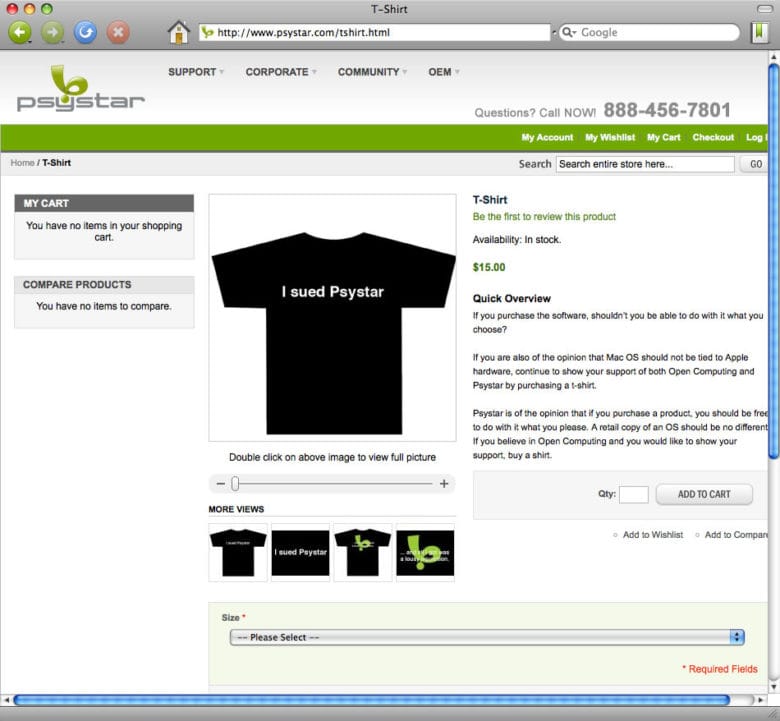Open the OEM menu
The height and width of the screenshot is (721, 780).
[444, 72]
